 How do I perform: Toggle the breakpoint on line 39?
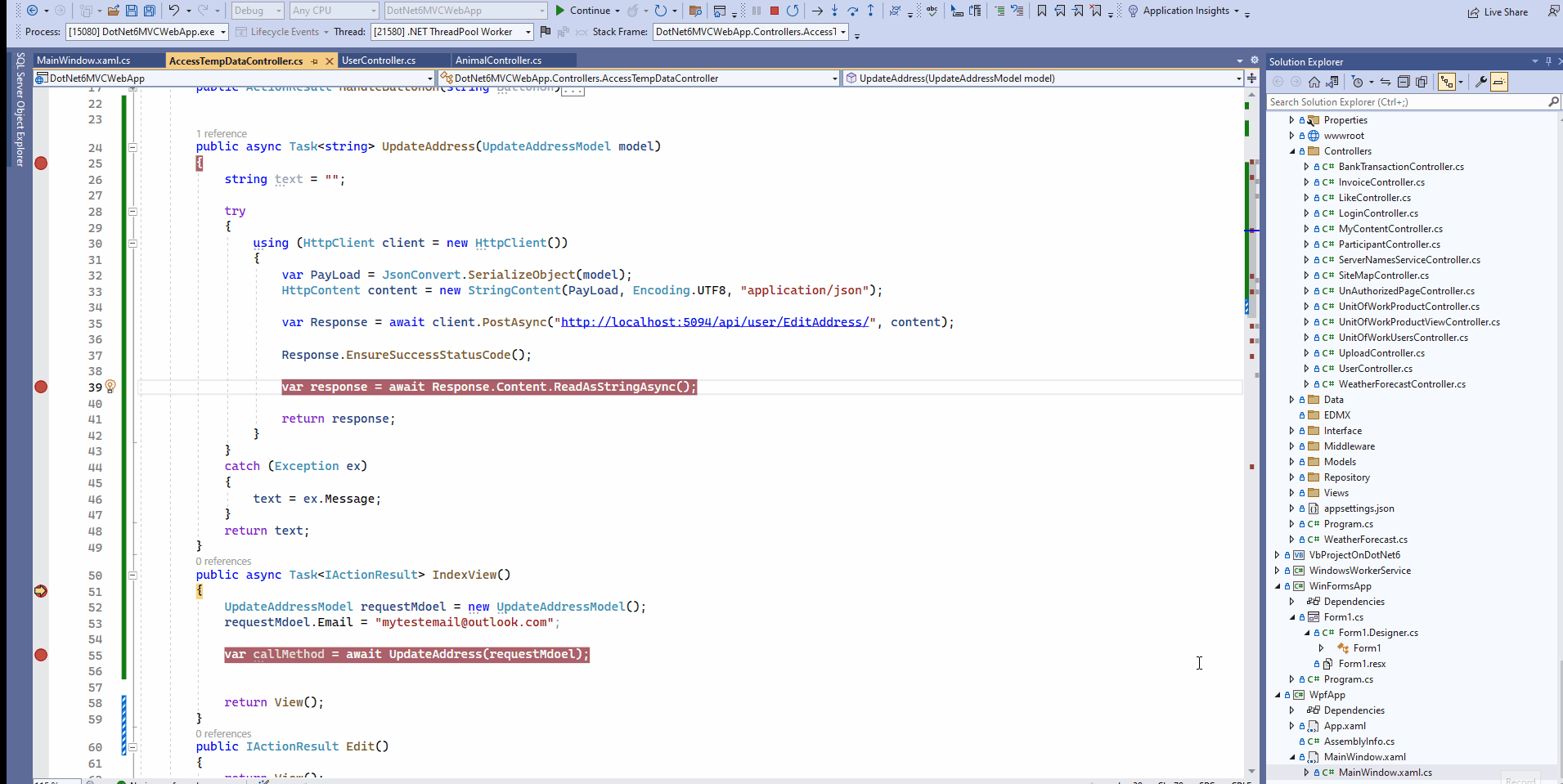tap(40, 388)
